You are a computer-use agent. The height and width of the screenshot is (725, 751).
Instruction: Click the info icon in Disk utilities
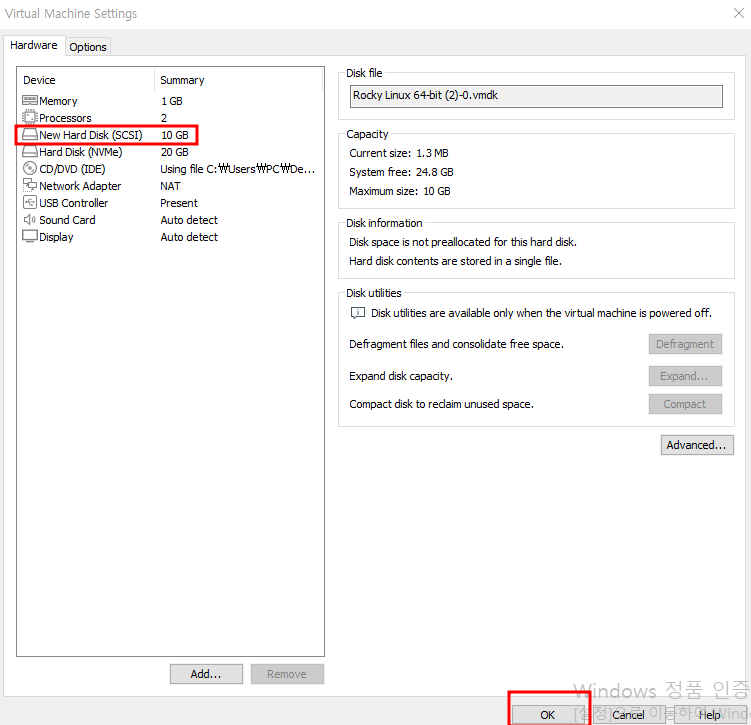pos(358,313)
